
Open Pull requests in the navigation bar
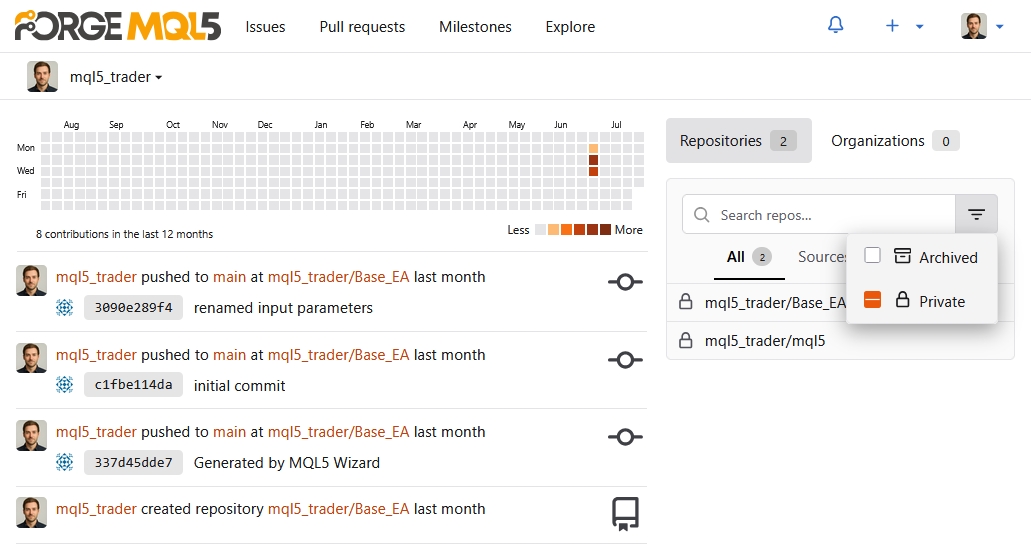pyautogui.click(x=362, y=27)
